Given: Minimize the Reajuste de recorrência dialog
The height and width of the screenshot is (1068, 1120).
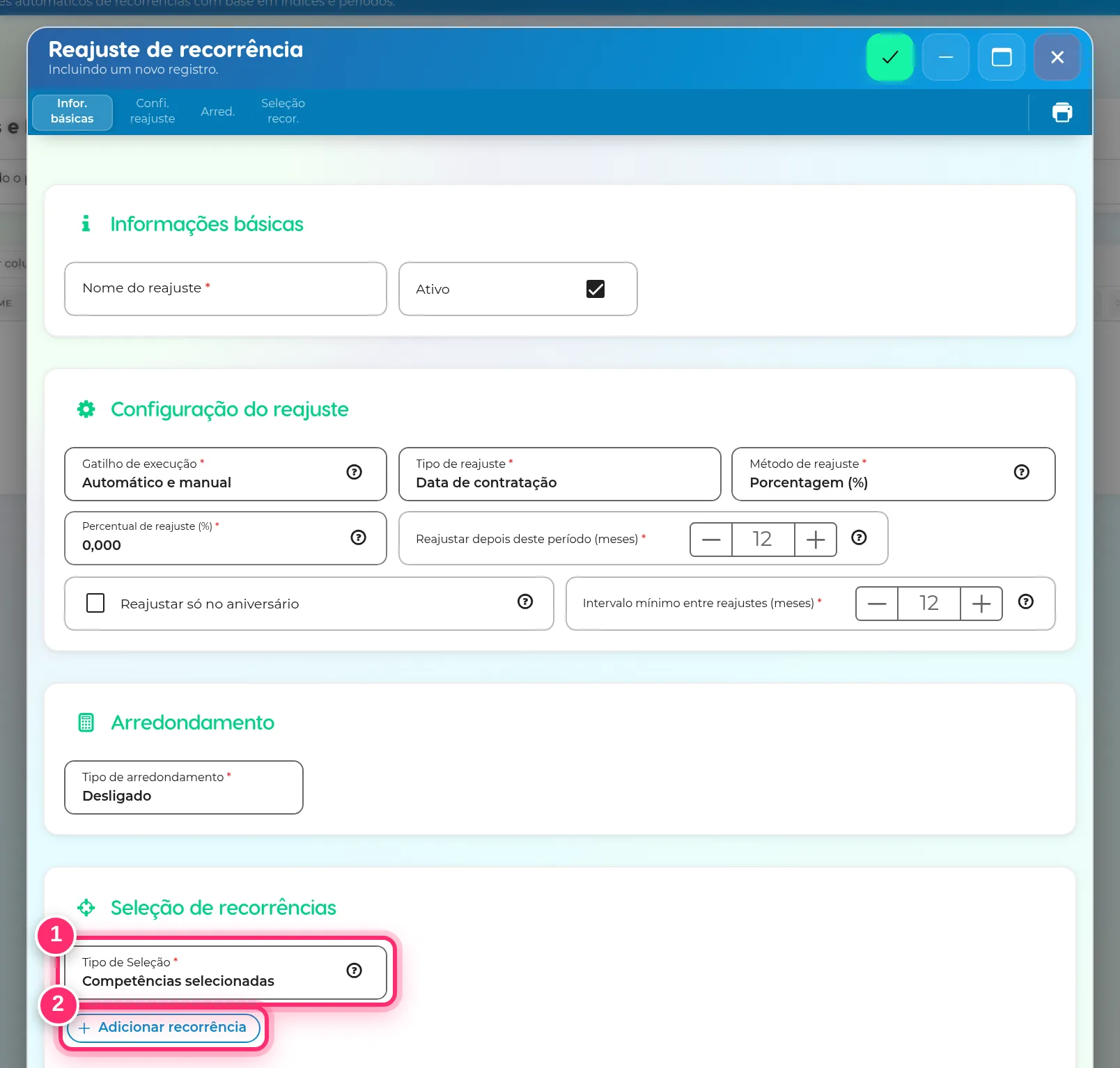Looking at the screenshot, I should coord(945,57).
